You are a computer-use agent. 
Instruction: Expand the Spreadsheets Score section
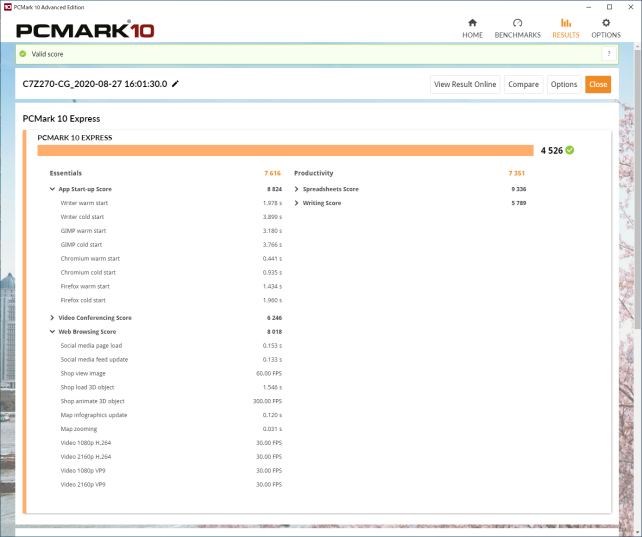tap(296, 189)
